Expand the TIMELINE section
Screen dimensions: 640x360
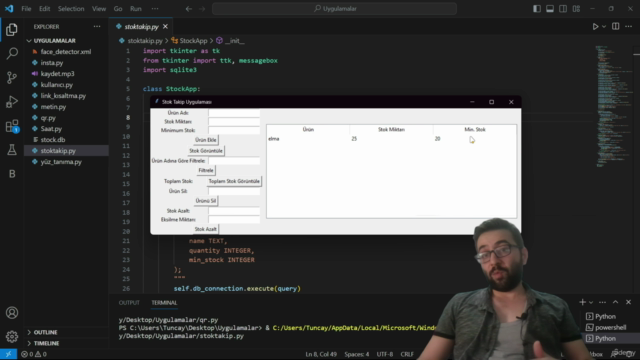46,343
